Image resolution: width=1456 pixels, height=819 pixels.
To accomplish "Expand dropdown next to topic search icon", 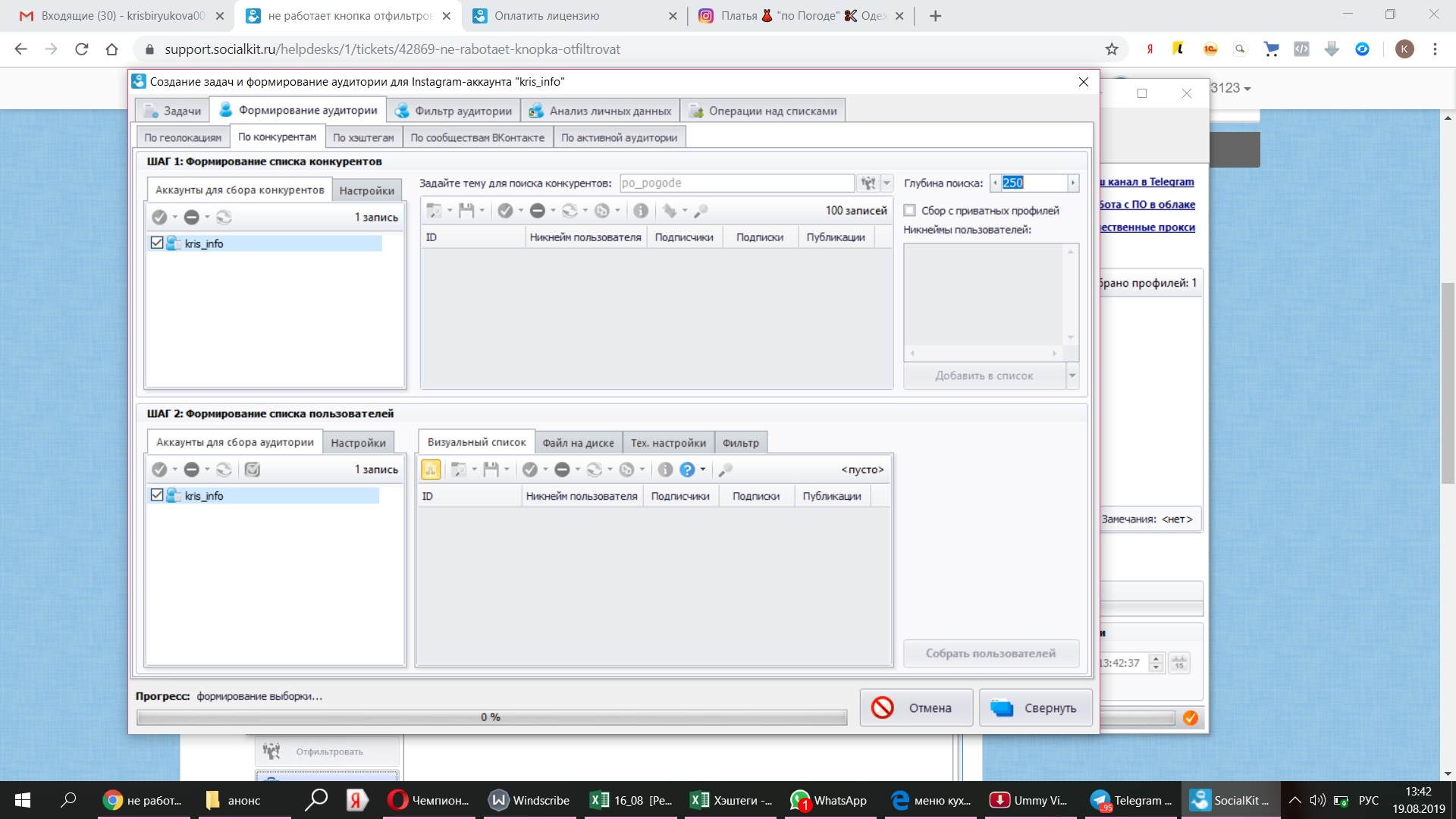I will pyautogui.click(x=886, y=183).
